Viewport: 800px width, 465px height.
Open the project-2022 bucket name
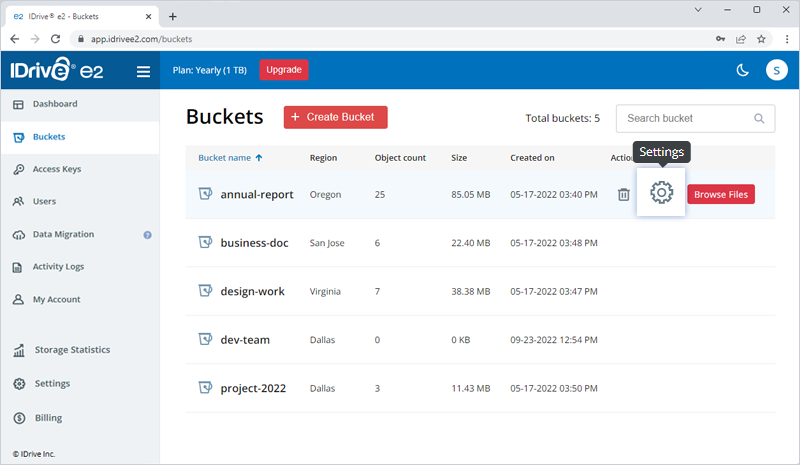coord(253,388)
